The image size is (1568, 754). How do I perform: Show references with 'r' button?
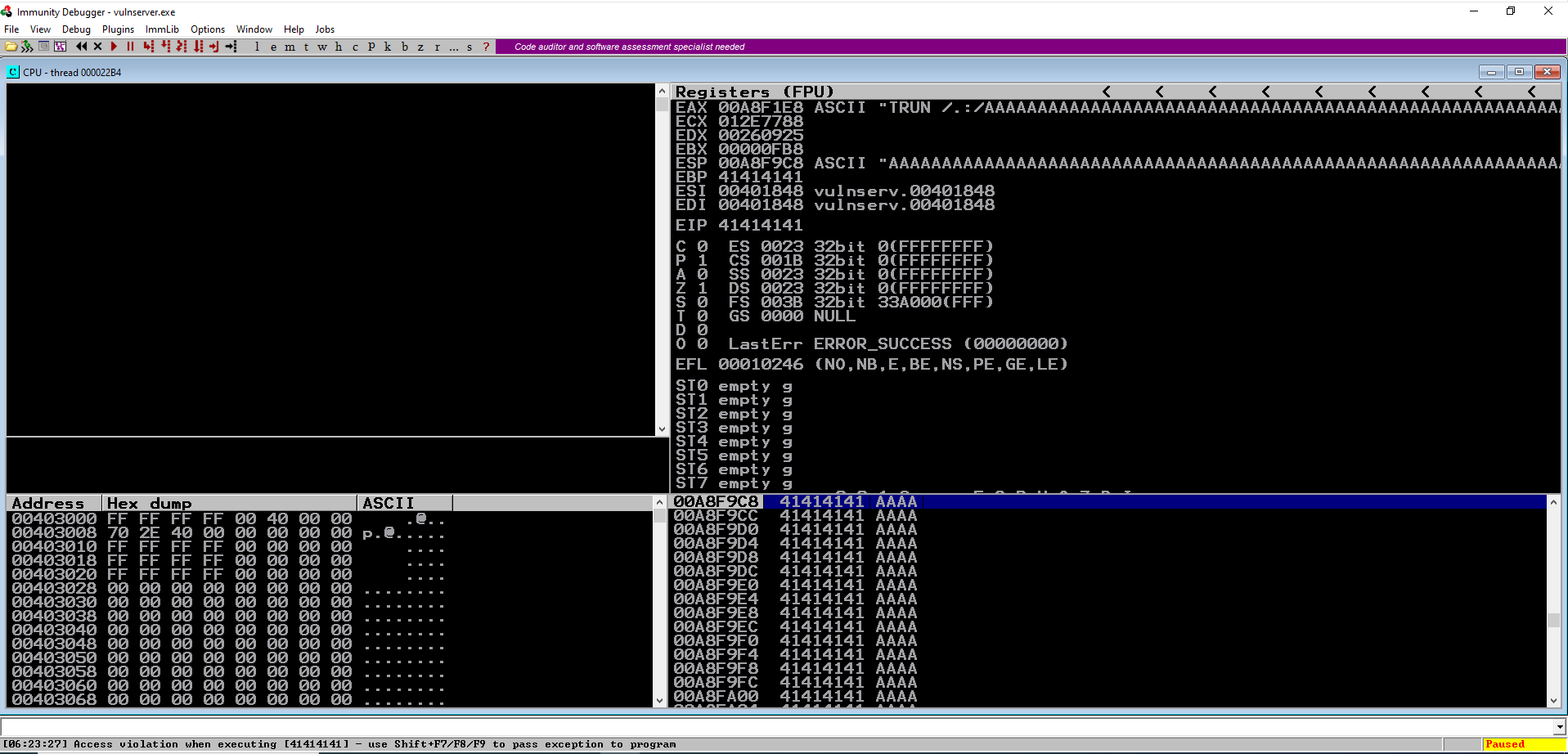pyautogui.click(x=437, y=47)
